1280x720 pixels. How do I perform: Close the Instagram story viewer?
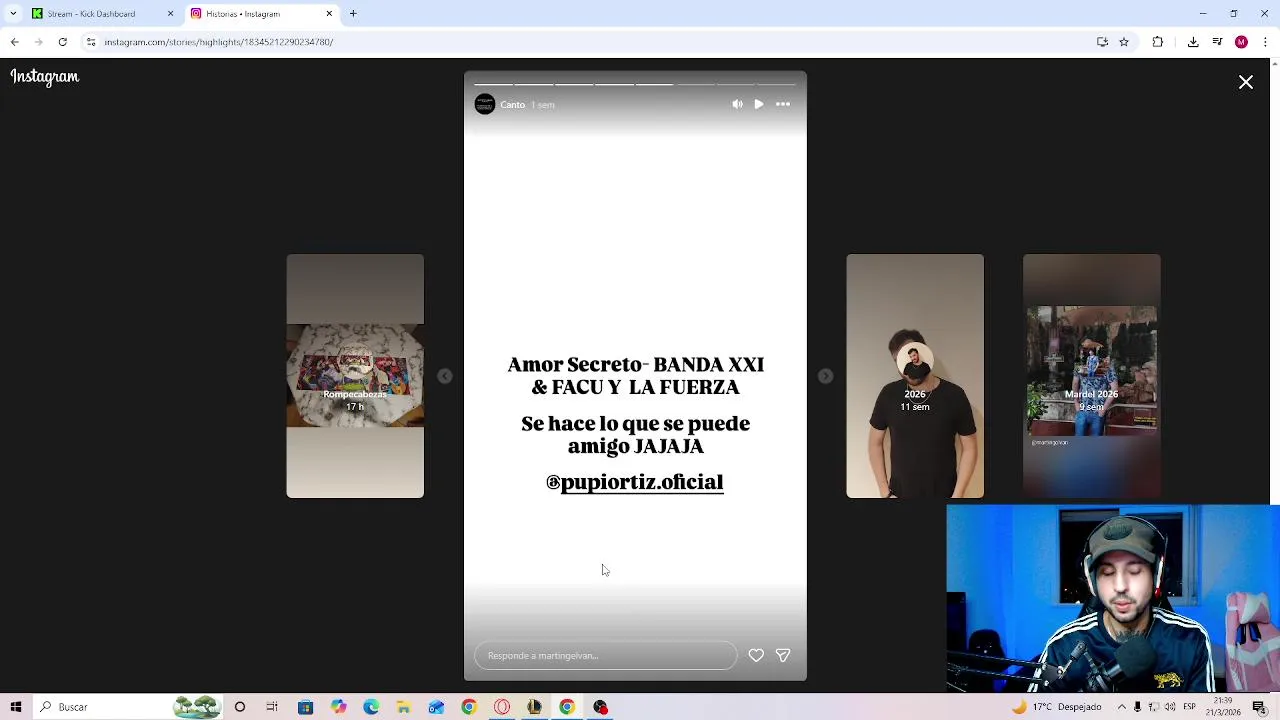(1245, 83)
